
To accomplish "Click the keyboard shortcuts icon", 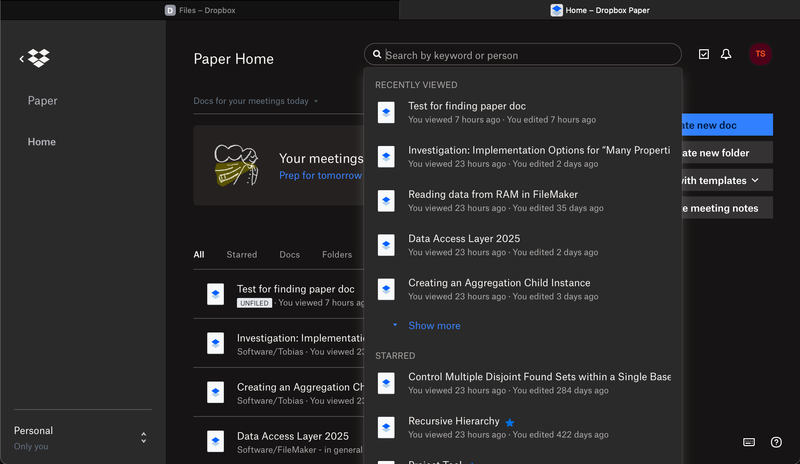I will point(749,441).
